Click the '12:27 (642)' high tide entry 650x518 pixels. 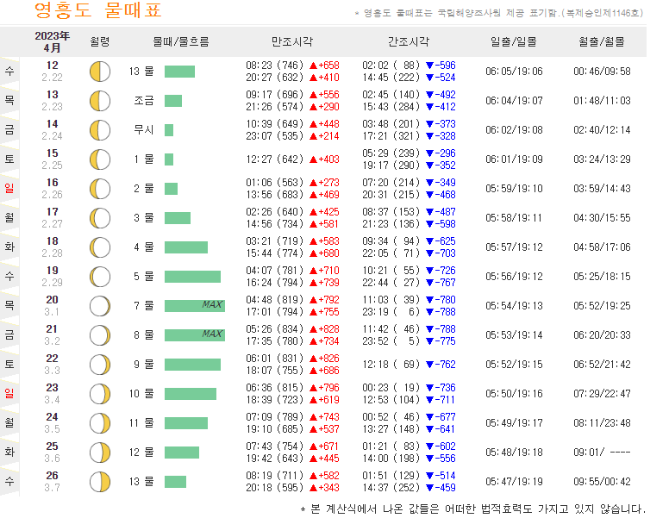tap(275, 159)
